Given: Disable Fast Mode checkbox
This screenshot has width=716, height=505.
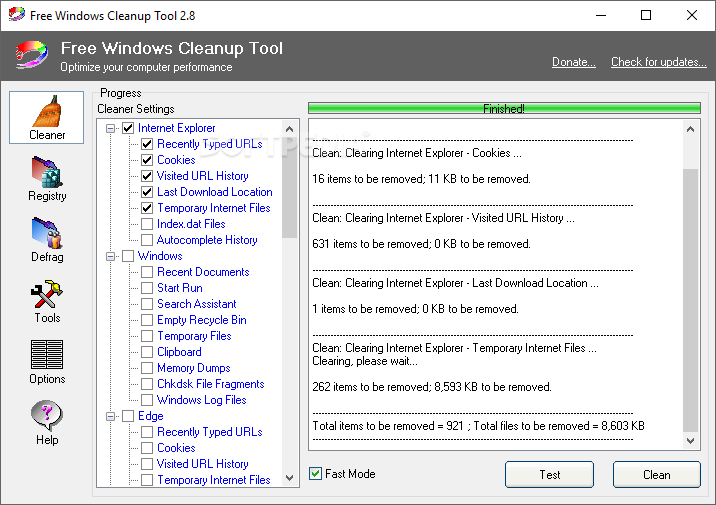Looking at the screenshot, I should point(316,473).
